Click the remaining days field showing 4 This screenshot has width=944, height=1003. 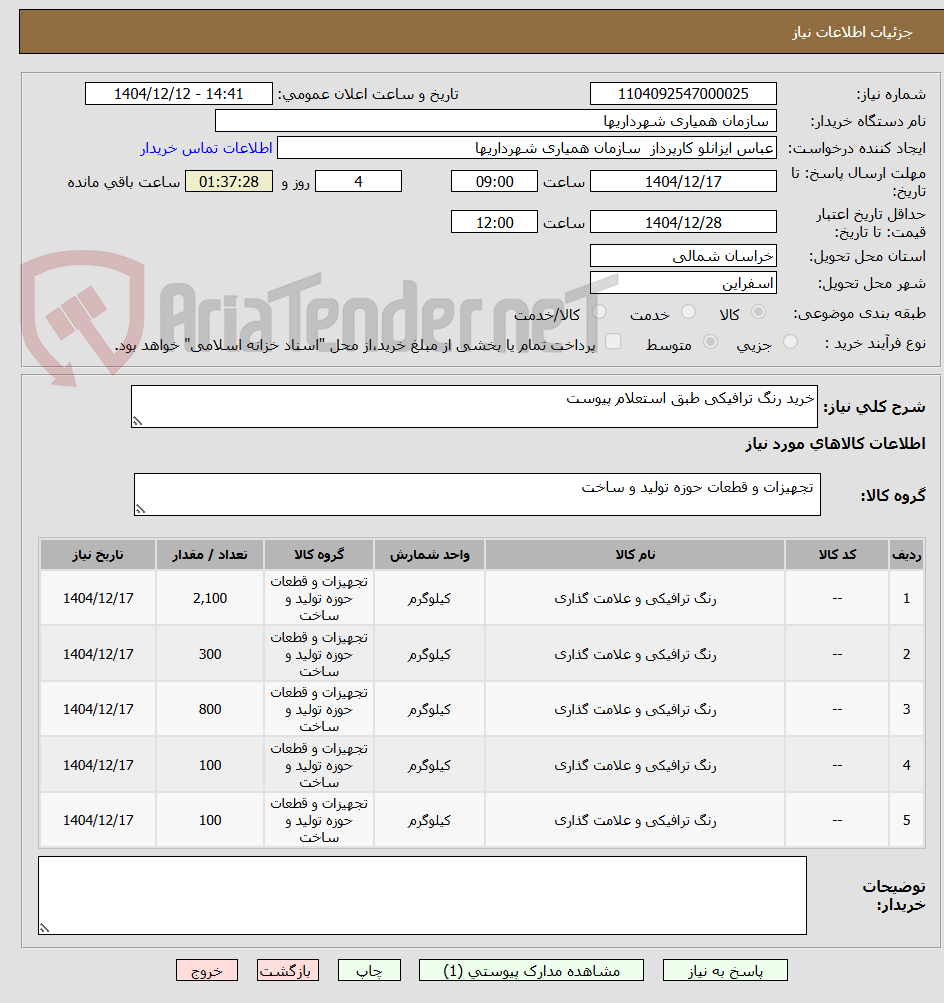[359, 182]
